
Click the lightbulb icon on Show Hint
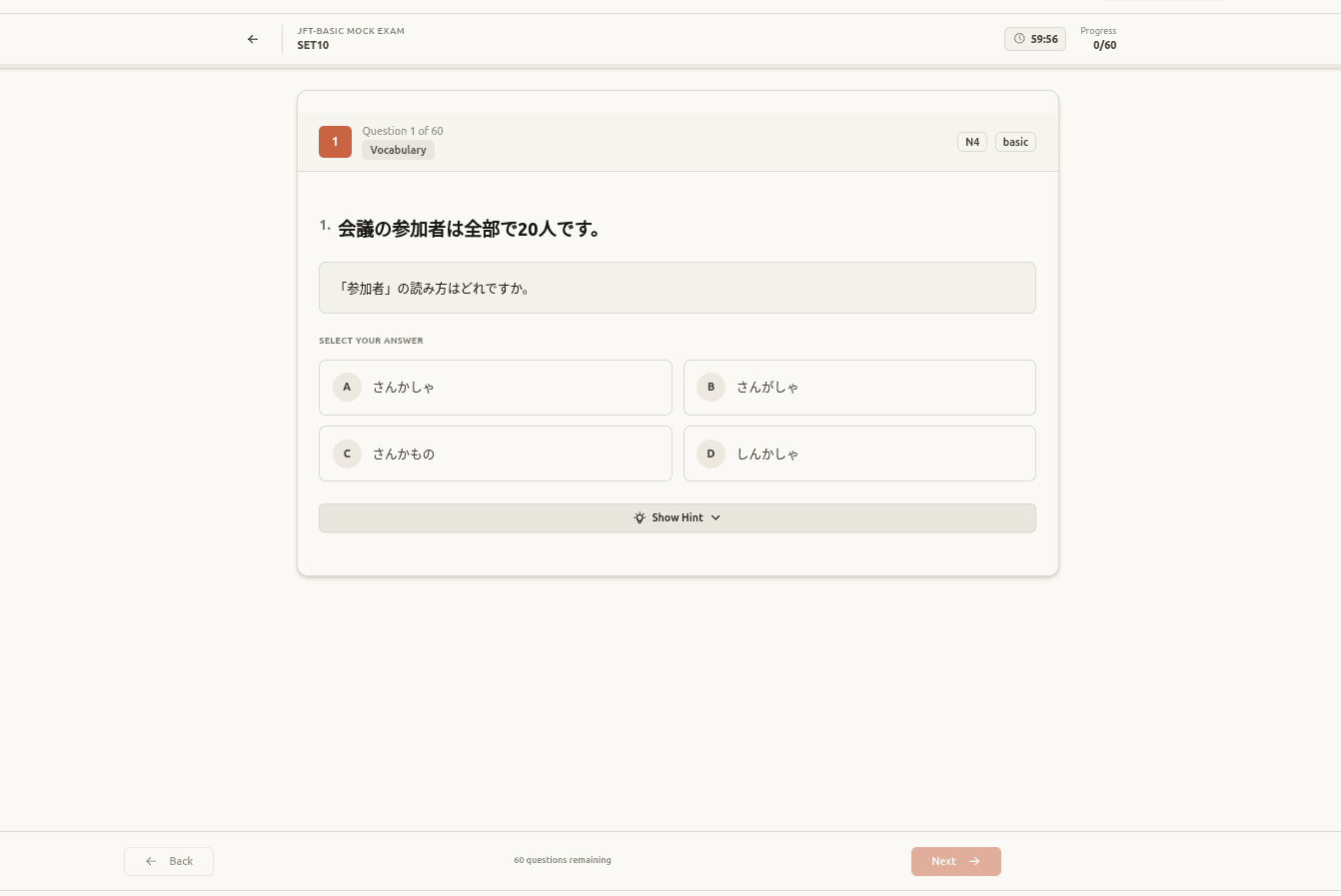tap(640, 517)
